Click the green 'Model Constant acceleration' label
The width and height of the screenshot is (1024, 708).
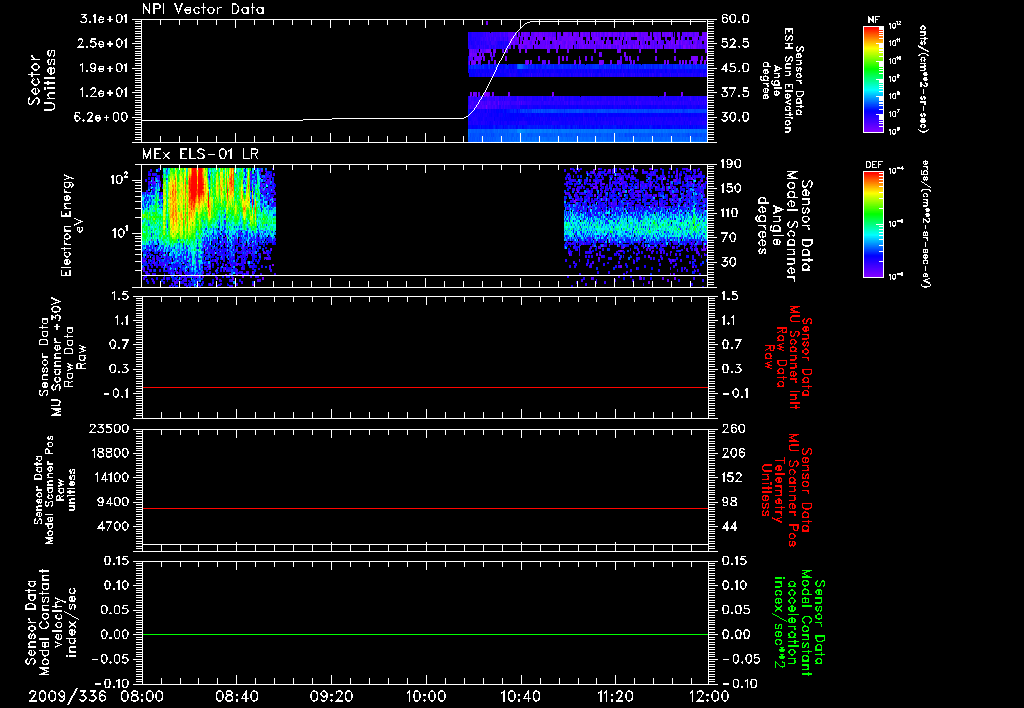[799, 623]
